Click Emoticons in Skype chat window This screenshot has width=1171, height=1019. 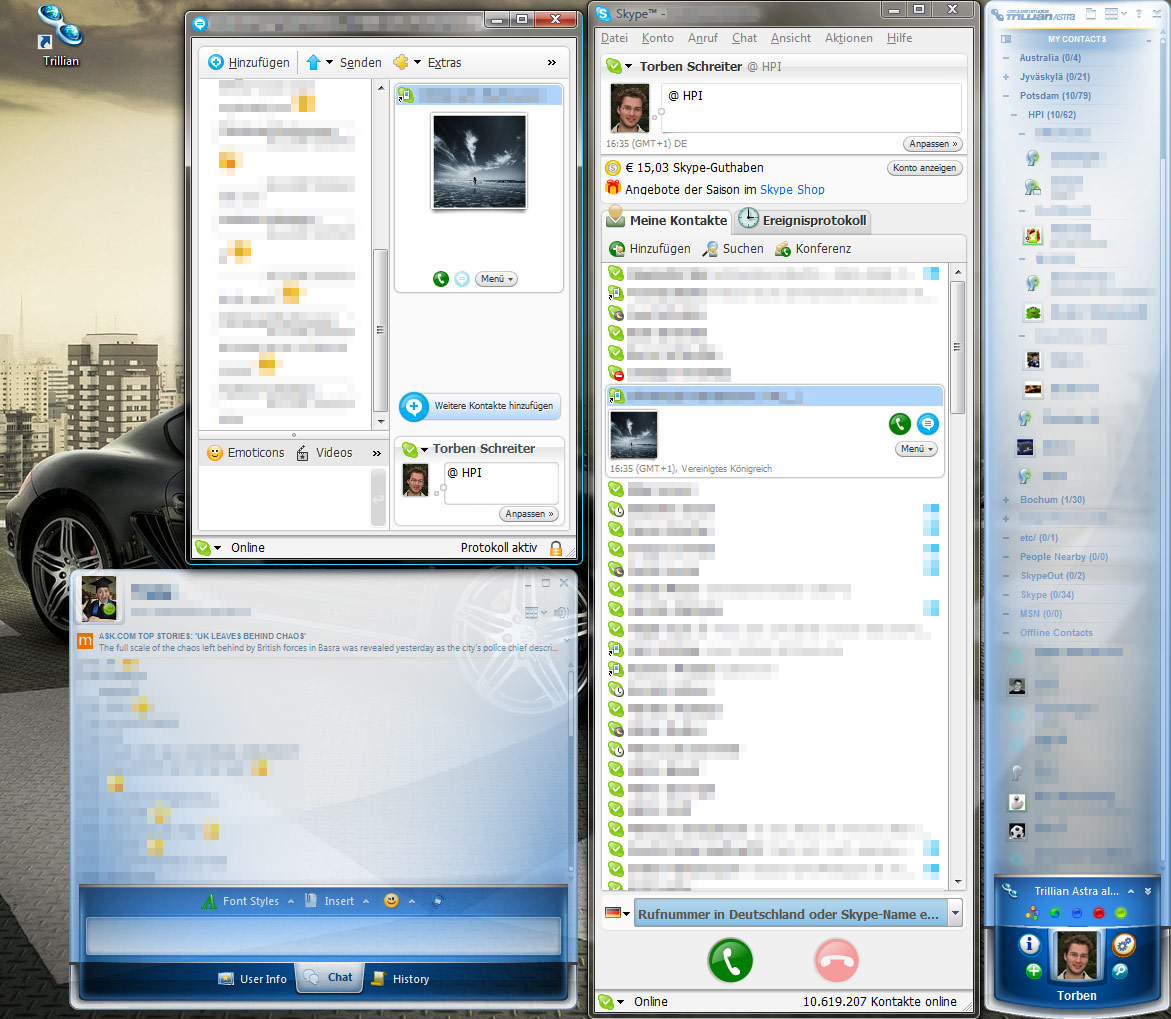click(246, 453)
